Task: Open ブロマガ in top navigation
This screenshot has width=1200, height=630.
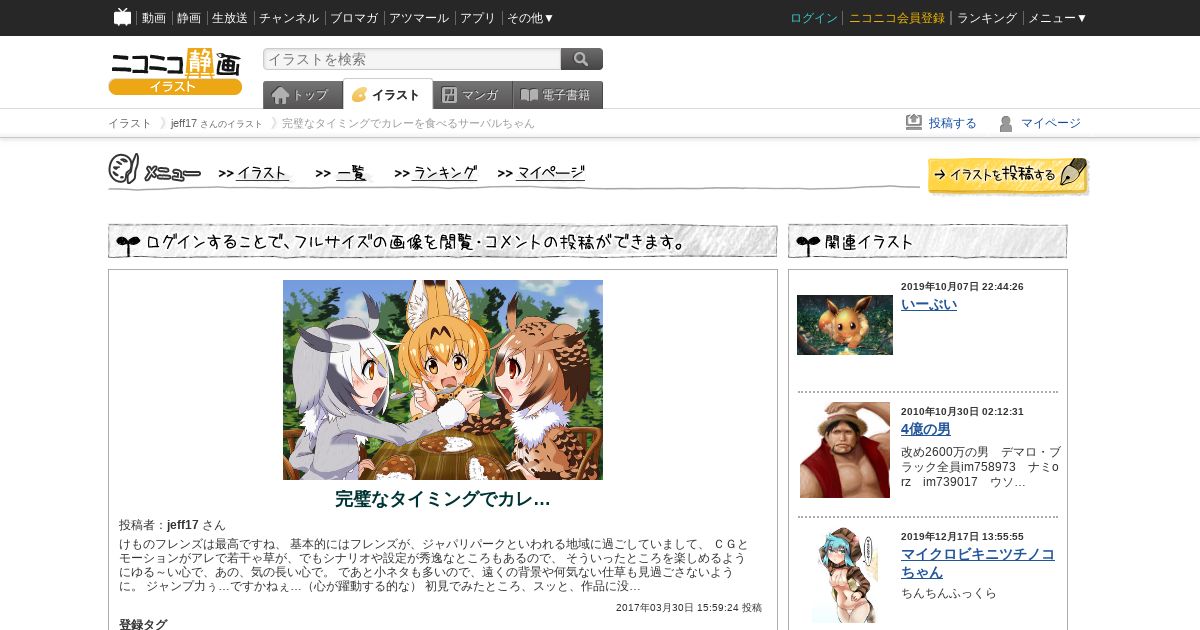Action: (354, 18)
